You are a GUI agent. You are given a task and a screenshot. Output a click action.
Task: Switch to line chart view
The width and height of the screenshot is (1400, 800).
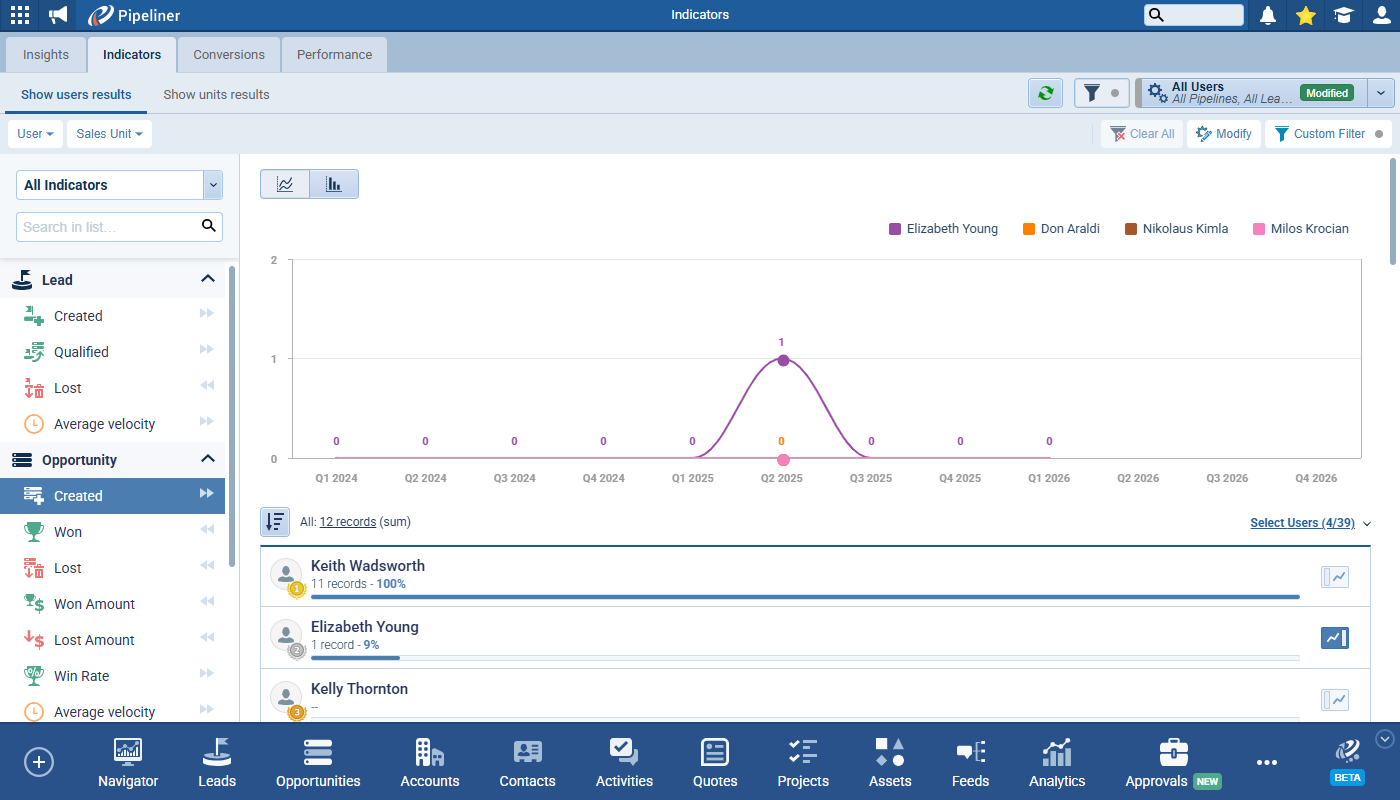285,184
